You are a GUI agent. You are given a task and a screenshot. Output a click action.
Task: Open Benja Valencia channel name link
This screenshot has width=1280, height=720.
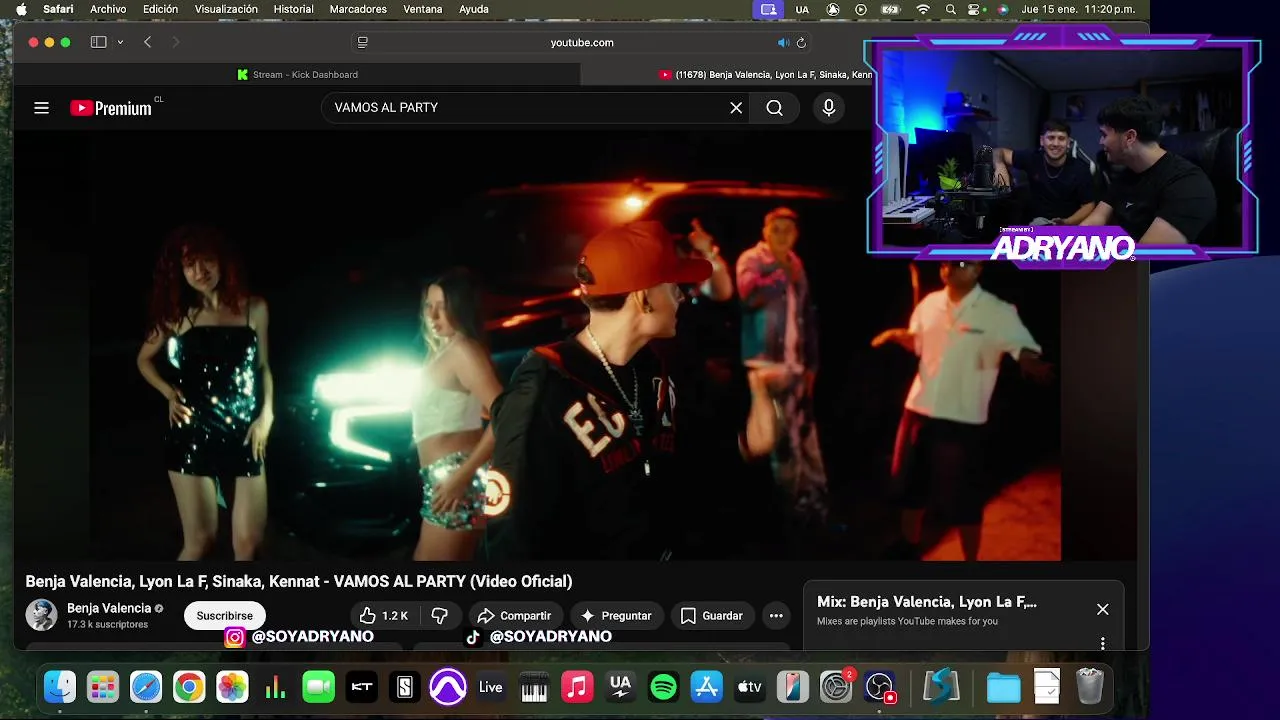tap(109, 608)
